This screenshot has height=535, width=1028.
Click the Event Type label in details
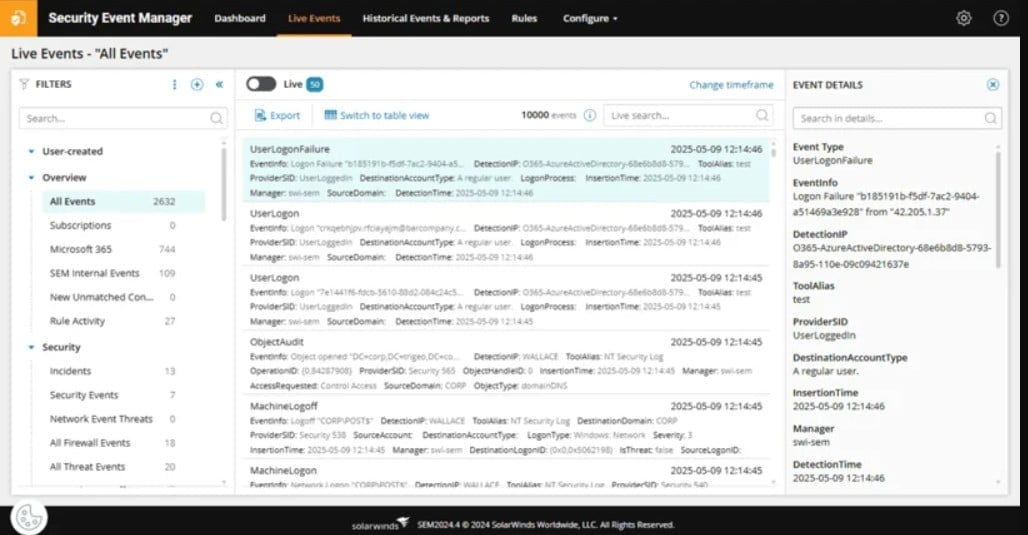click(818, 147)
